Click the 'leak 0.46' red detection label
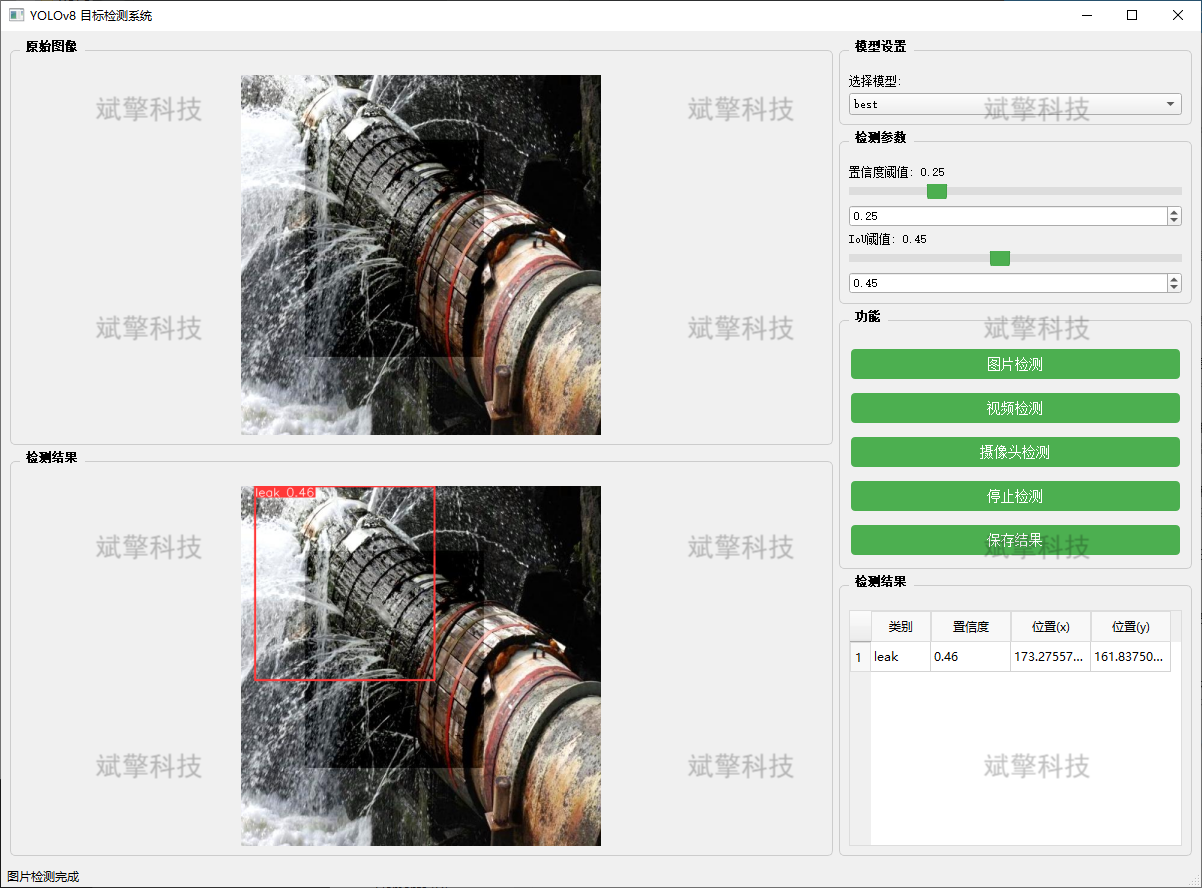This screenshot has height=888, width=1202. click(285, 492)
